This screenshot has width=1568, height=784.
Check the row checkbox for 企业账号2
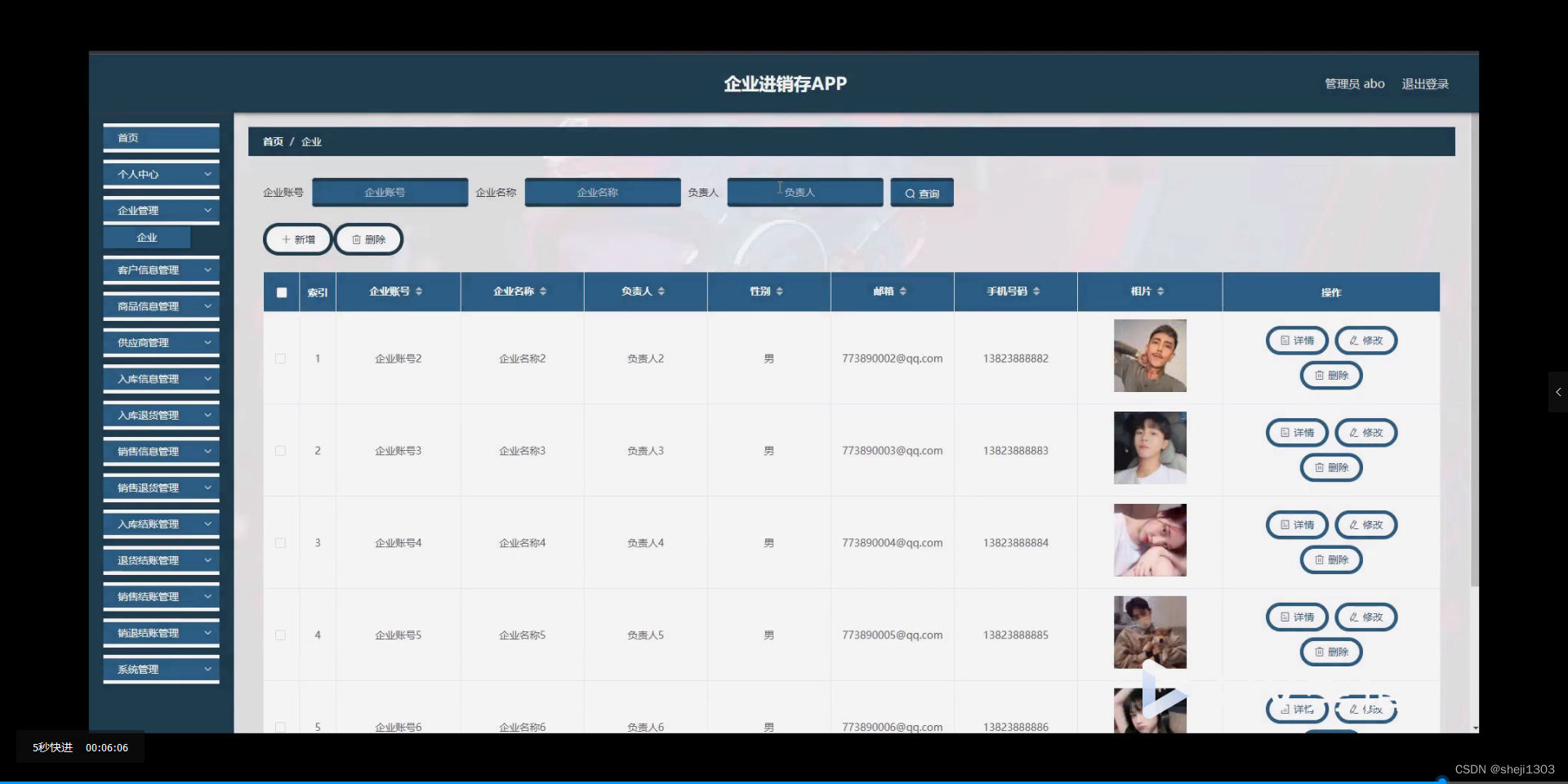(x=281, y=359)
